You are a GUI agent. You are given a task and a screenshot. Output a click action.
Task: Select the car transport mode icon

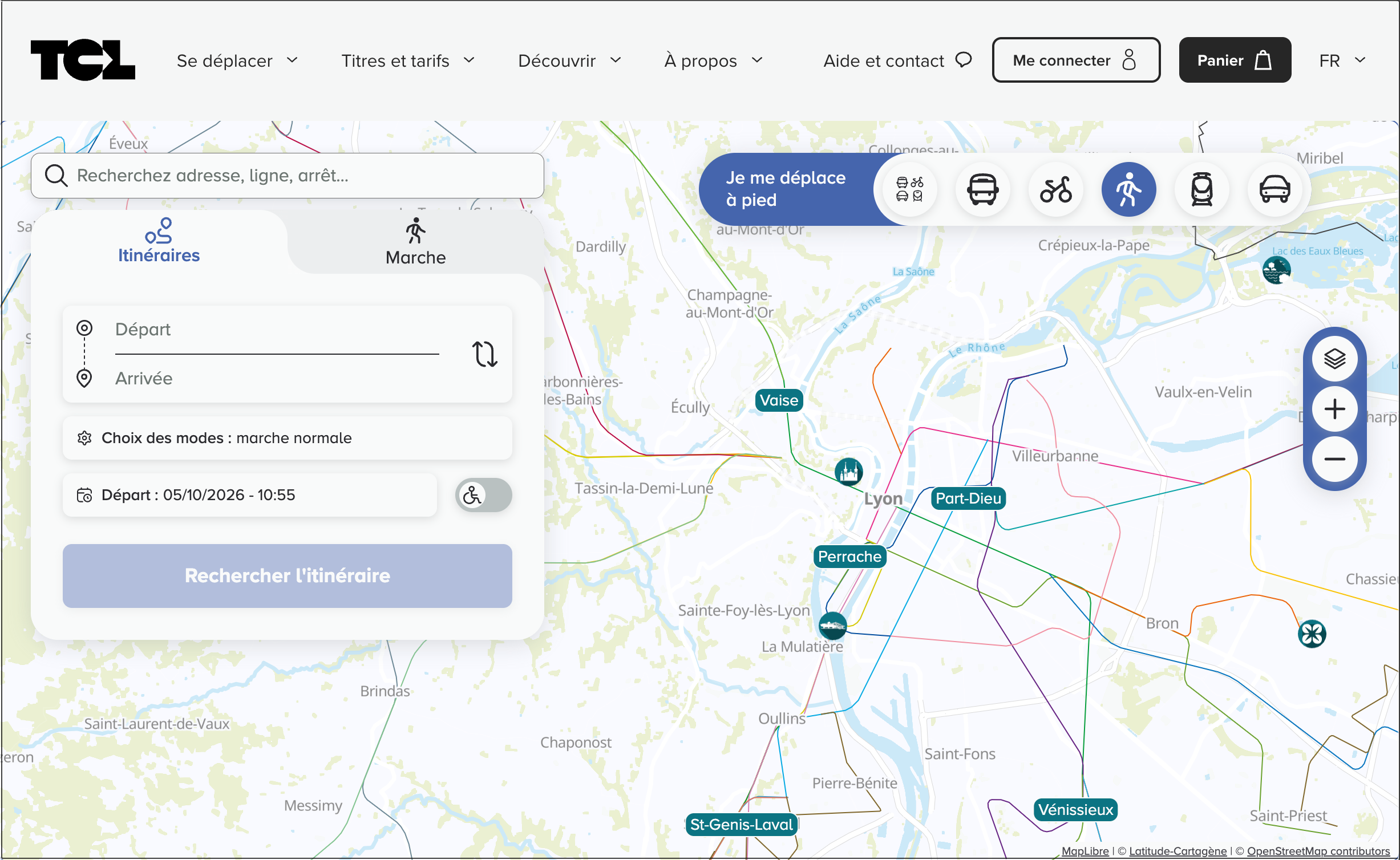[x=1275, y=189]
